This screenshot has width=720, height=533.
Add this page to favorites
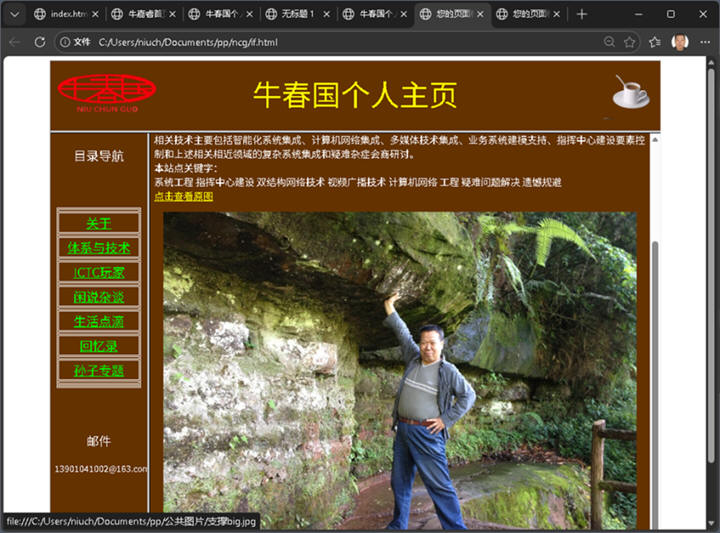pos(630,42)
